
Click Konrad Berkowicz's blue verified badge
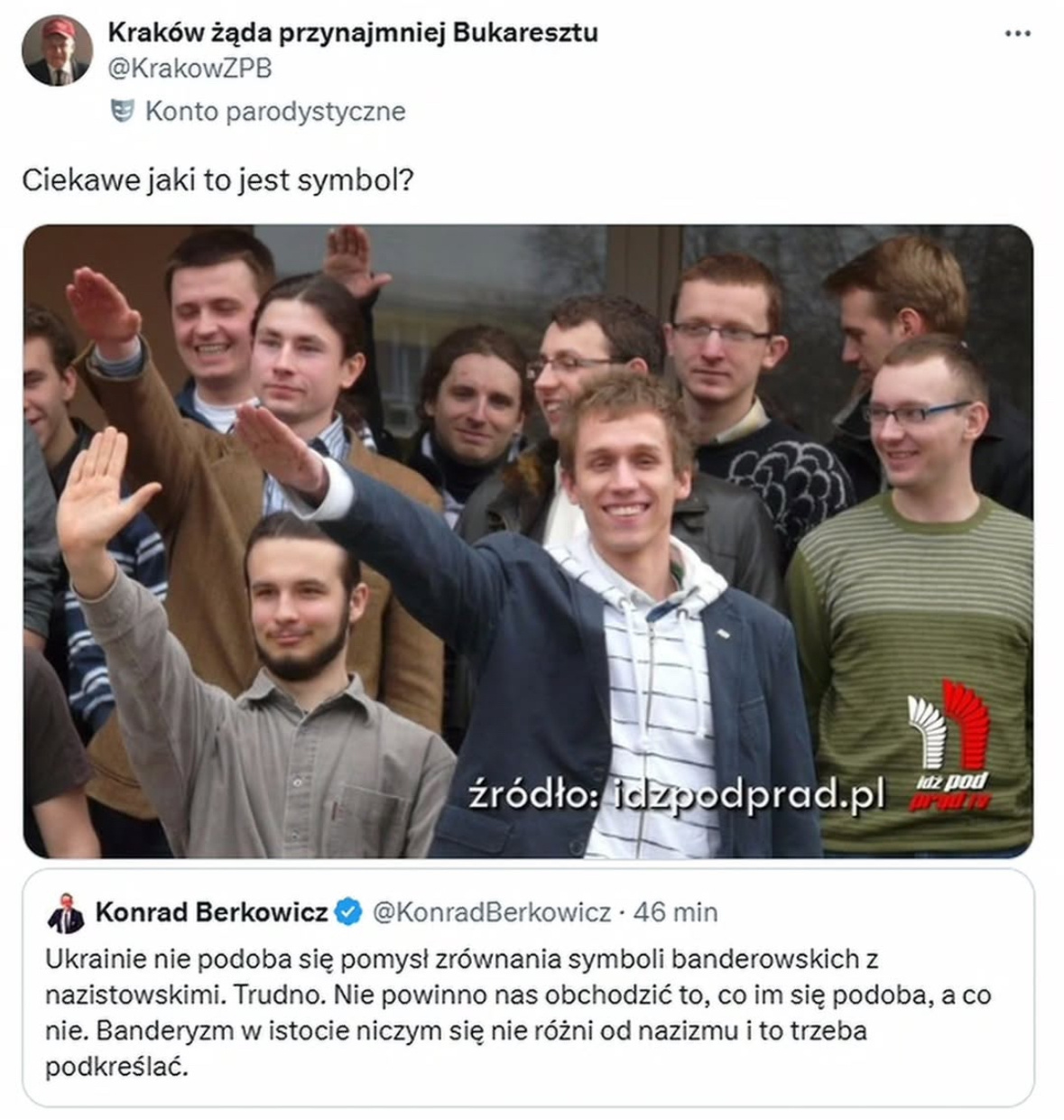coord(348,912)
